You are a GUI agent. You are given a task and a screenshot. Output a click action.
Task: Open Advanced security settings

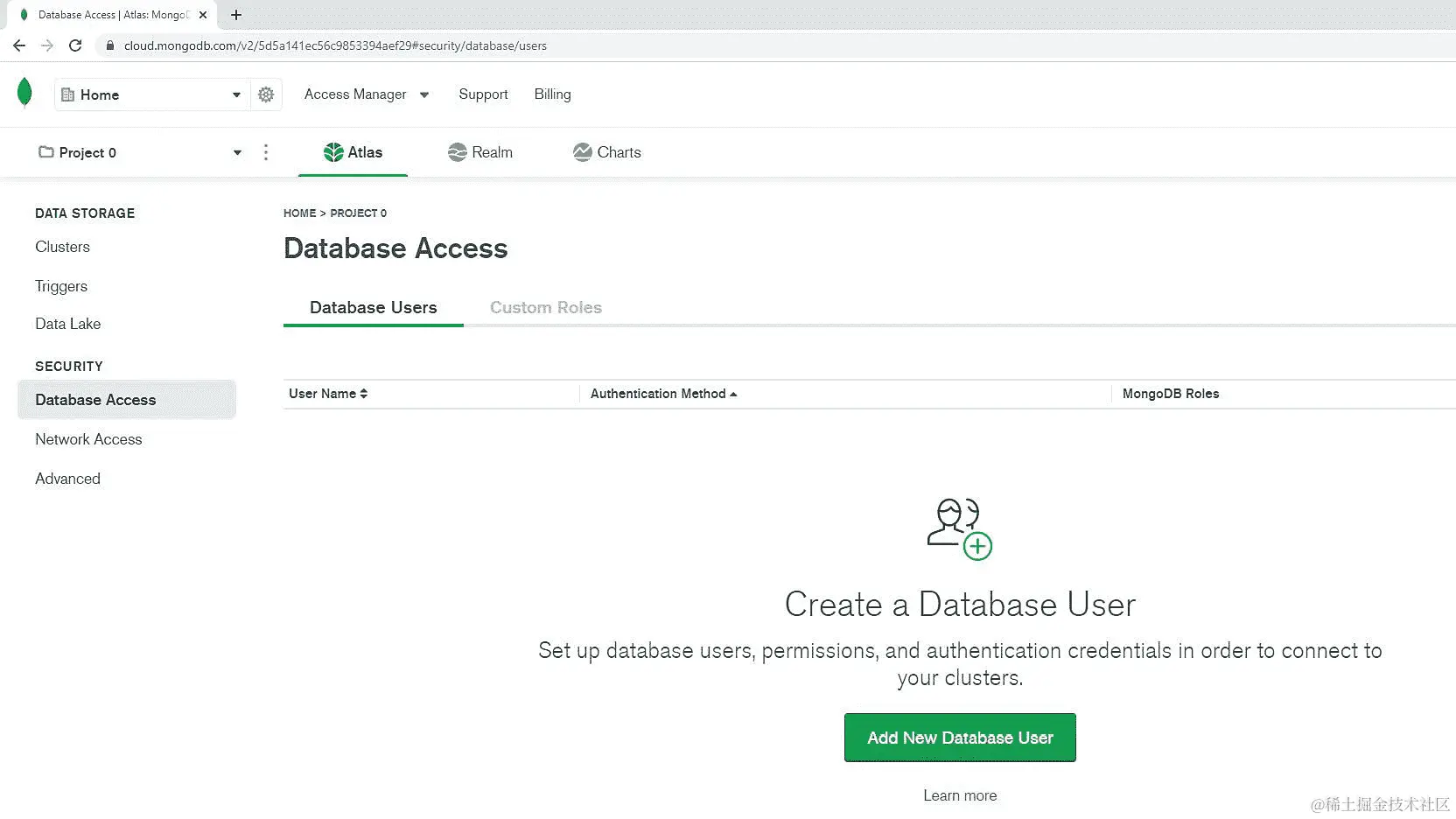tap(68, 479)
